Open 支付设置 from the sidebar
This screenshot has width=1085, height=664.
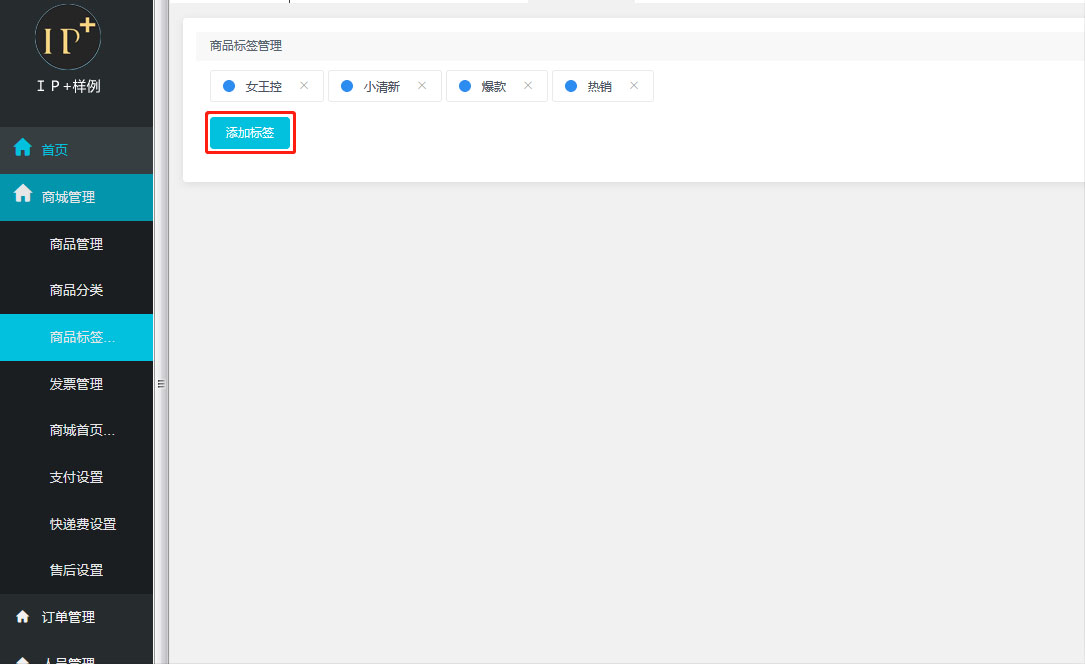pyautogui.click(x=76, y=477)
